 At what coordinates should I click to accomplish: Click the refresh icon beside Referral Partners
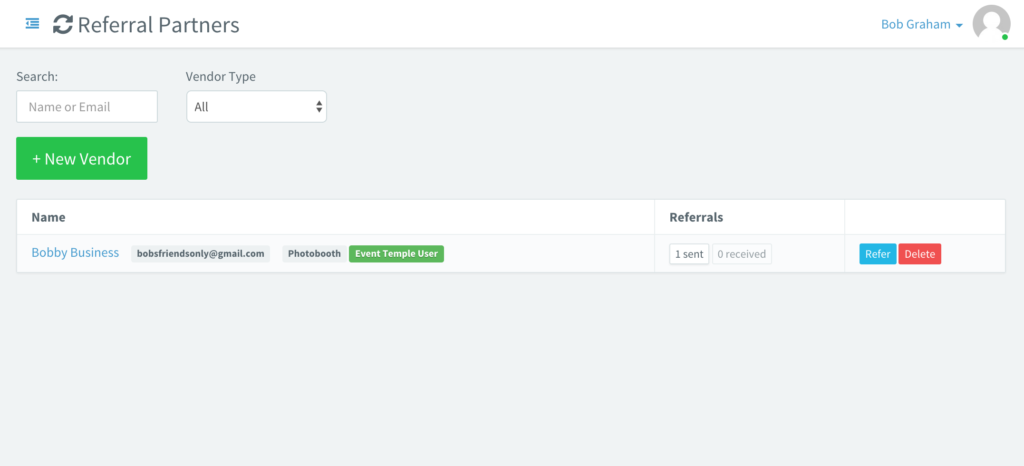pyautogui.click(x=62, y=24)
